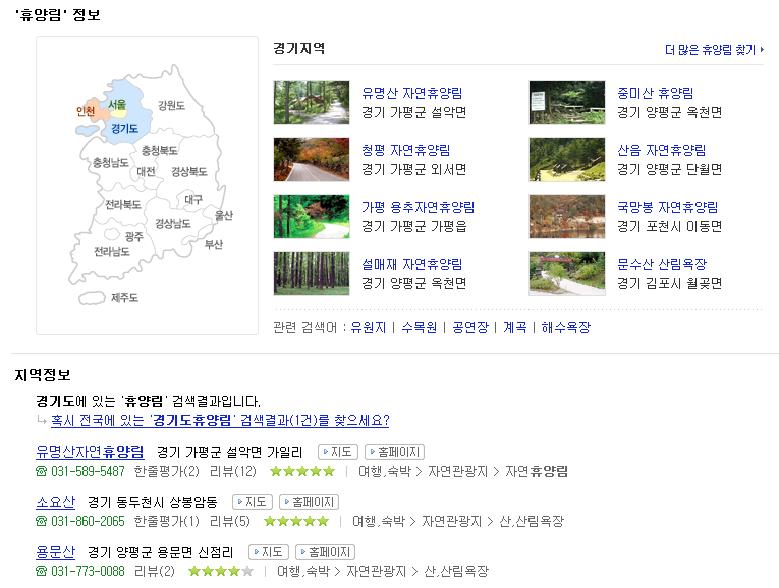Select 대구 on the map
Viewport: 779px width, 588px height.
[193, 199]
